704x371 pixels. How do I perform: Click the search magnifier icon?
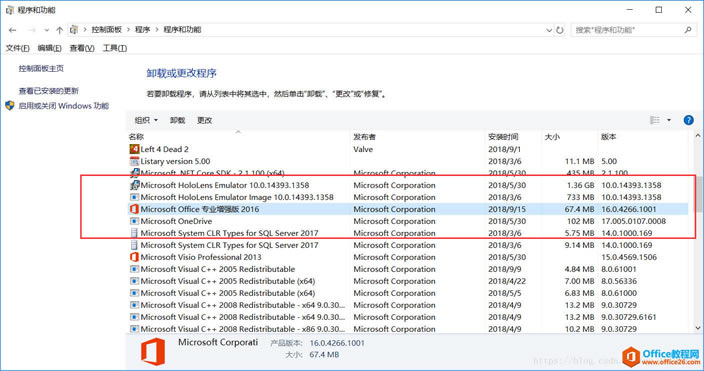click(688, 30)
